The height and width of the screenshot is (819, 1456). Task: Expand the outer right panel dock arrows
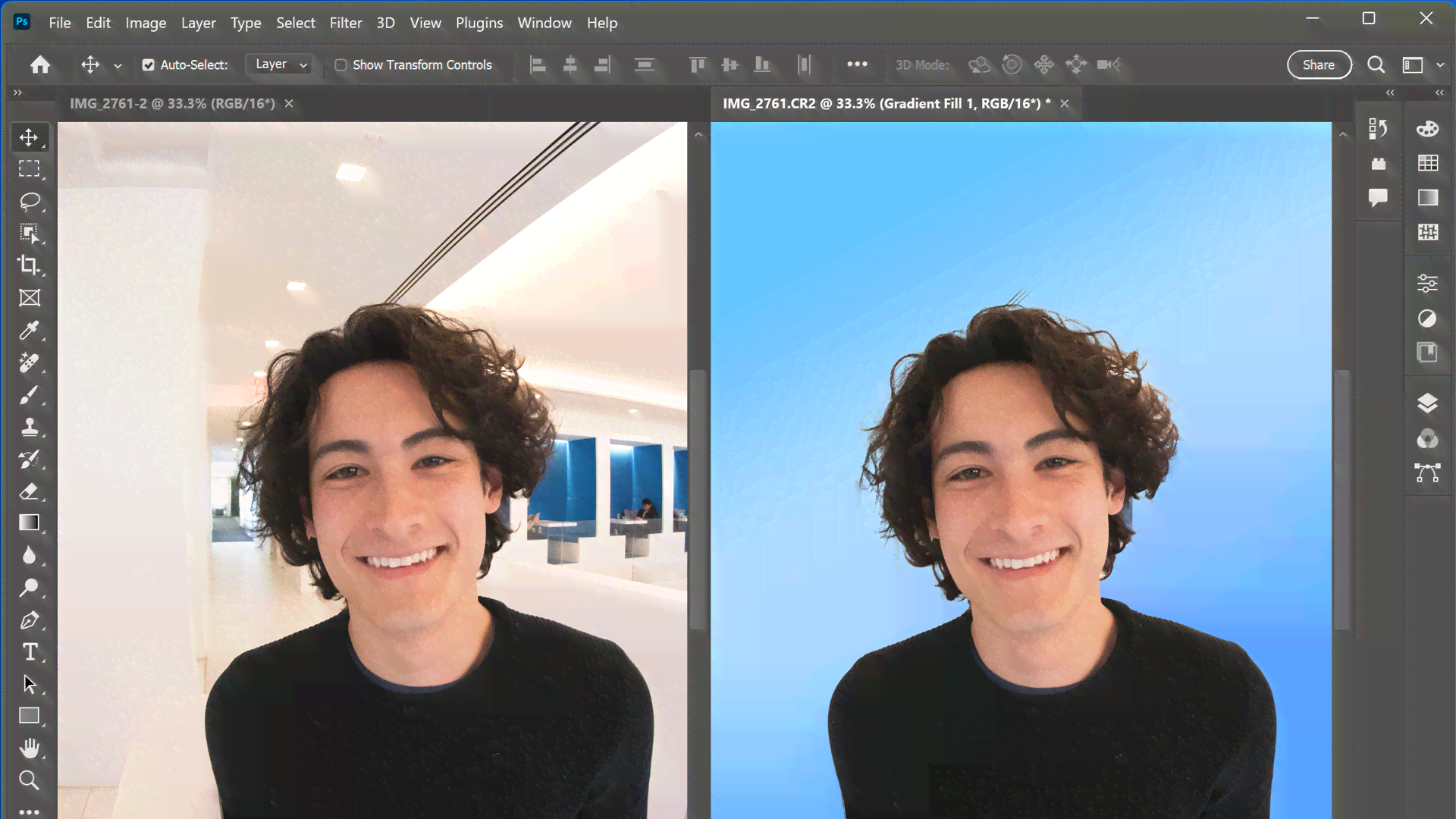click(x=1439, y=93)
